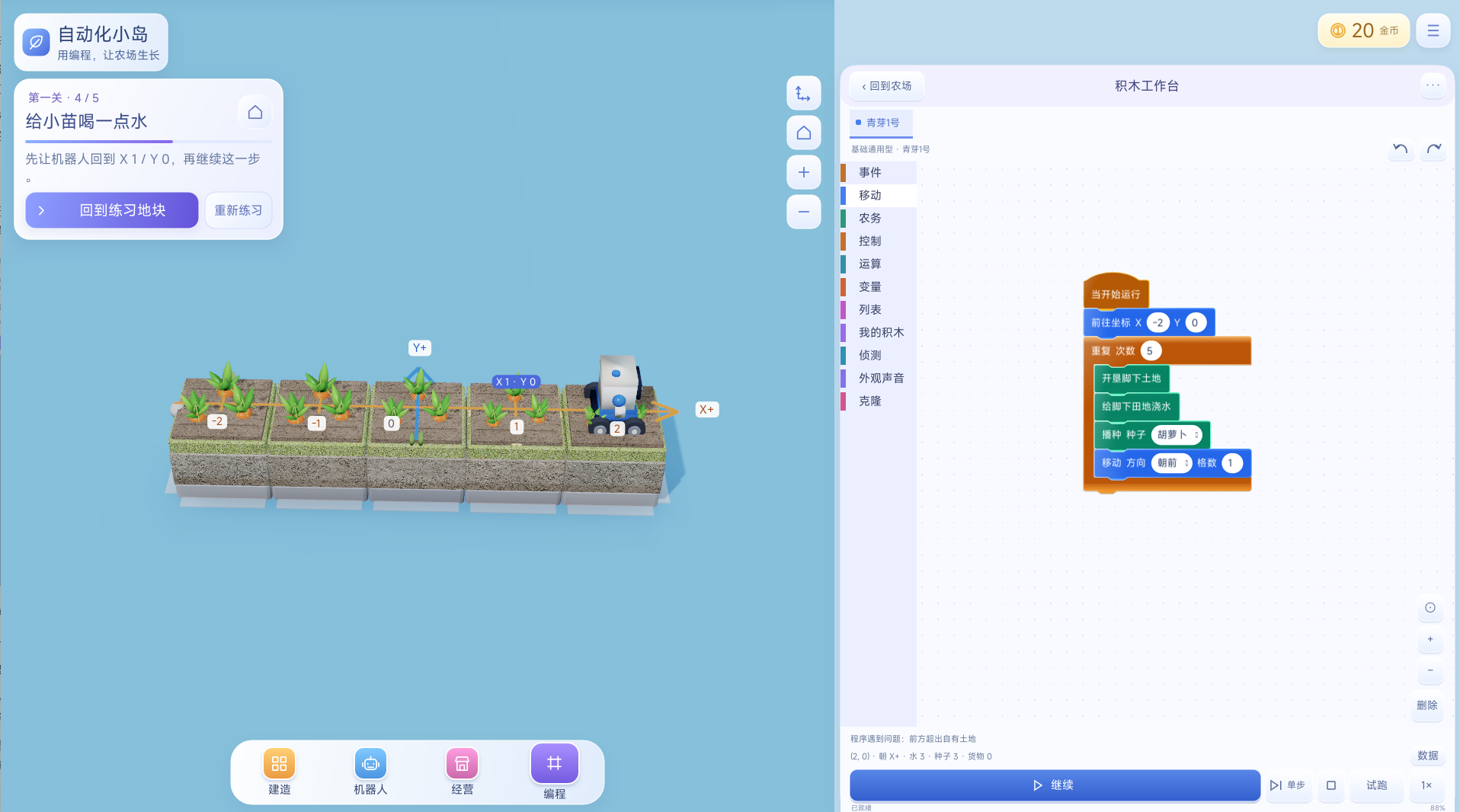Open the 数据 data button

[1427, 756]
